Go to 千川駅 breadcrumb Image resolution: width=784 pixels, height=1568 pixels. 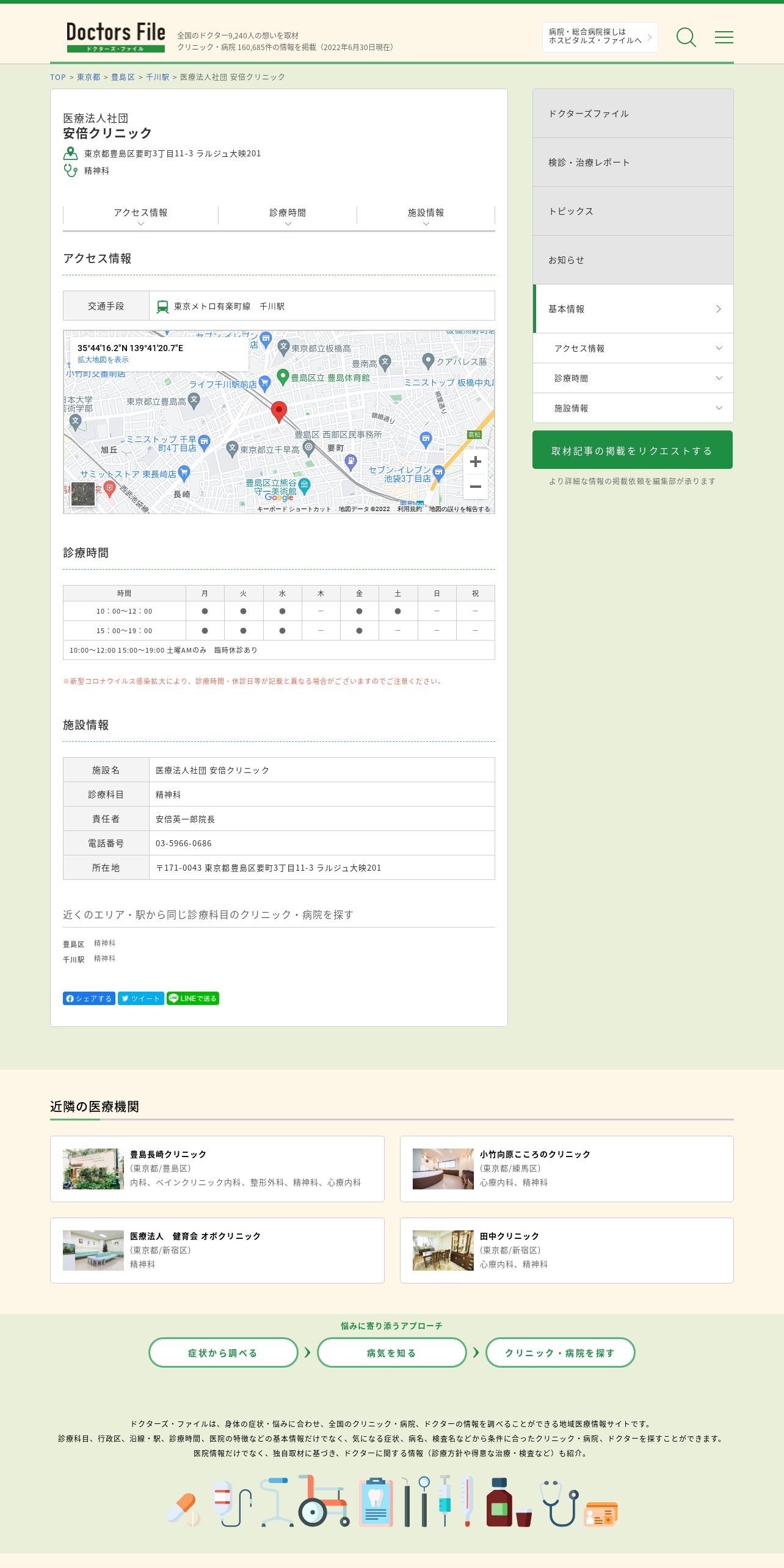[158, 77]
